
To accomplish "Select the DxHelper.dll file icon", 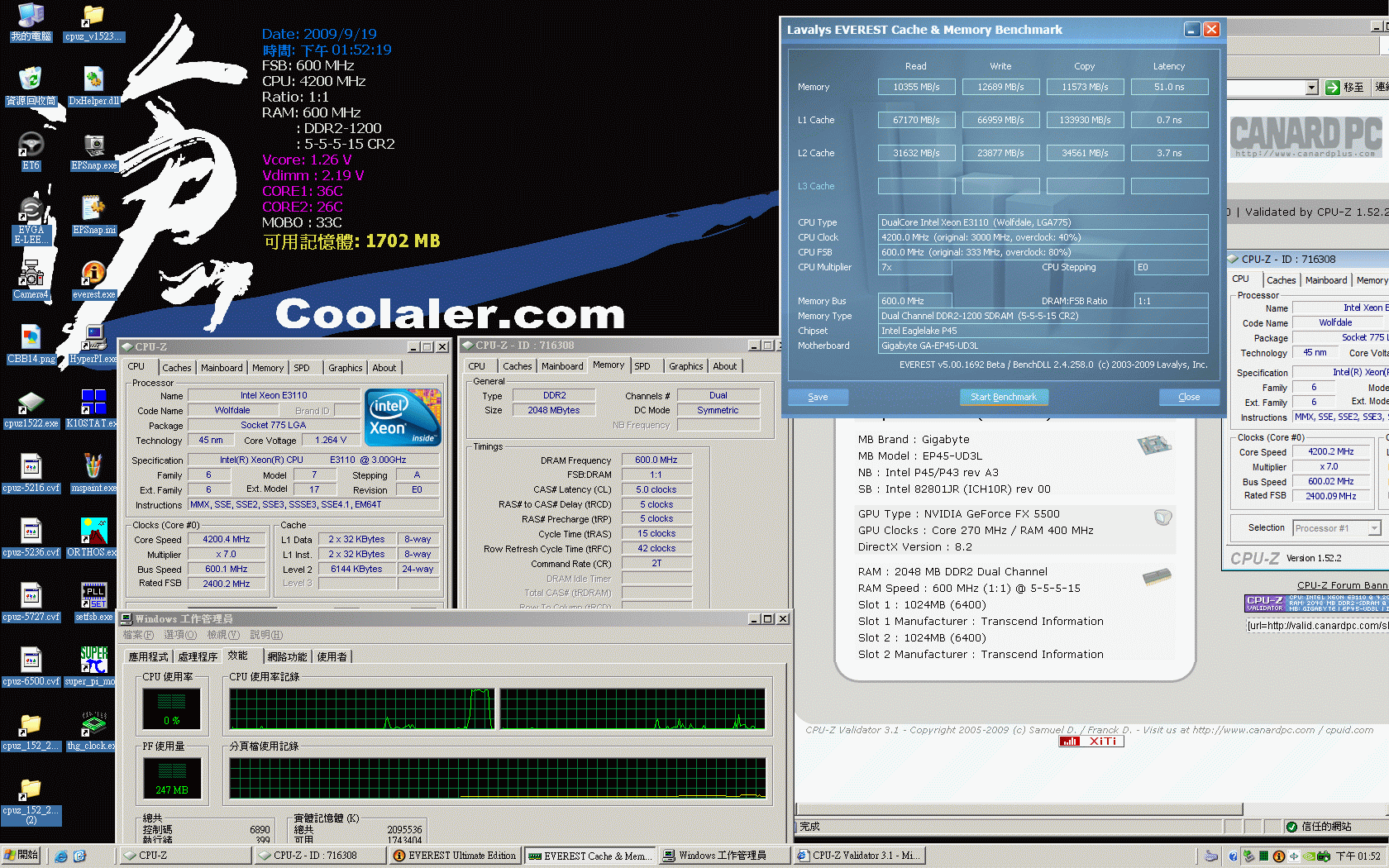I will pyautogui.click(x=93, y=86).
